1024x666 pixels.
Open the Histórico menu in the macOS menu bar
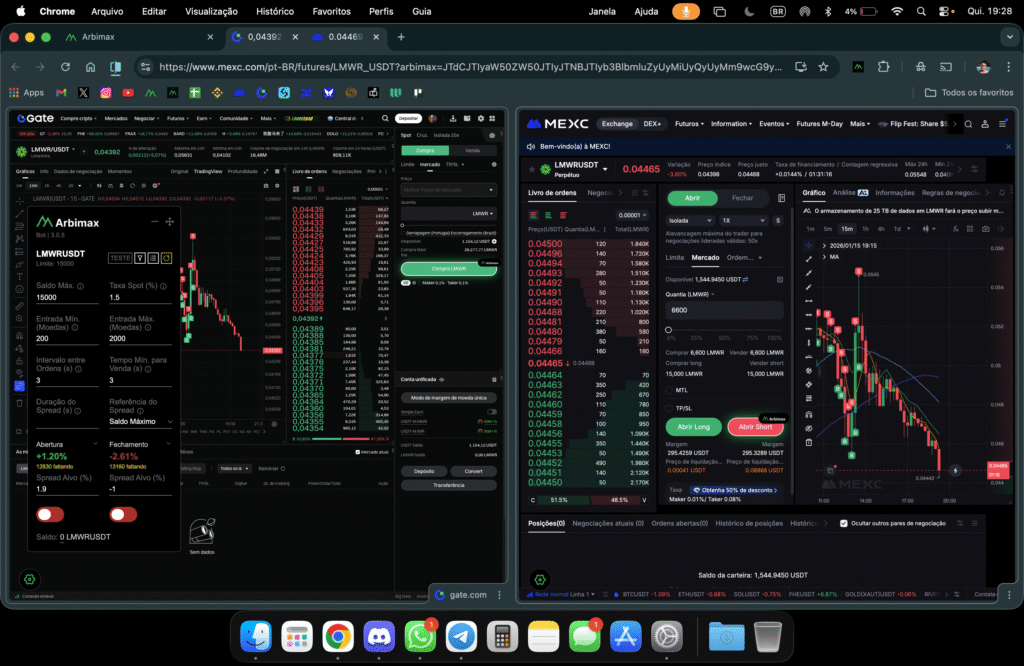(x=275, y=11)
